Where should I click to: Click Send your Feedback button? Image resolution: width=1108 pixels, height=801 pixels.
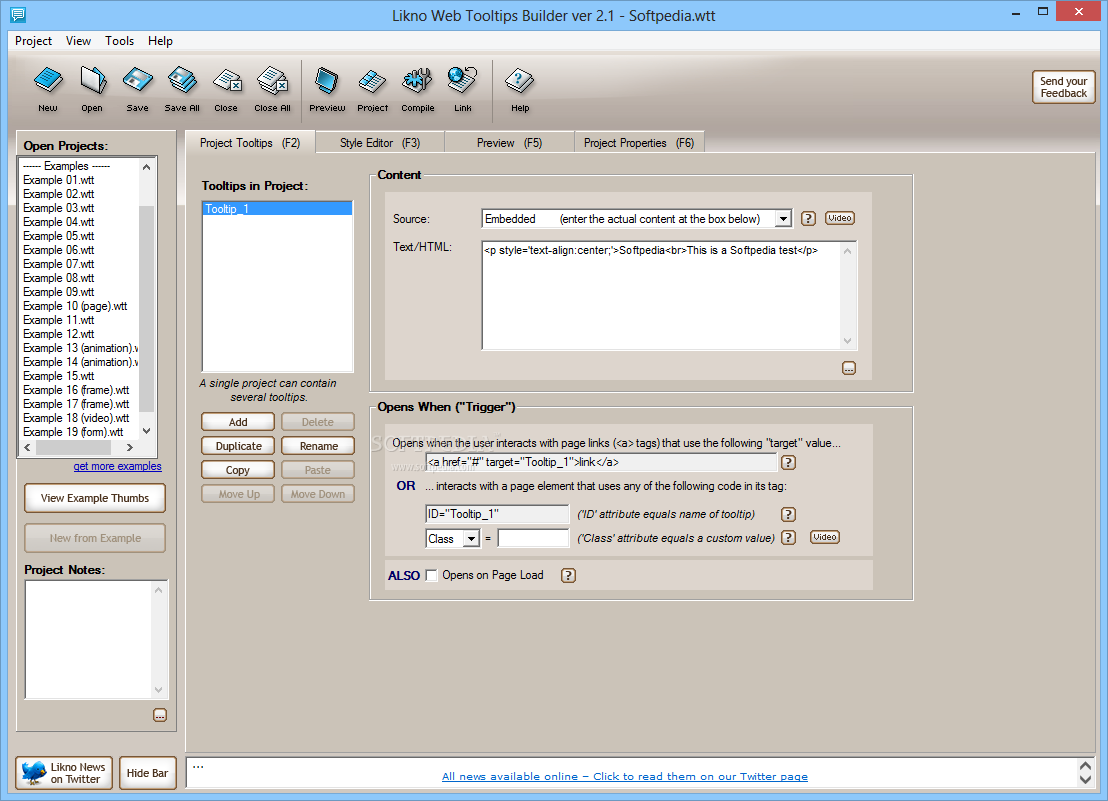[1063, 87]
